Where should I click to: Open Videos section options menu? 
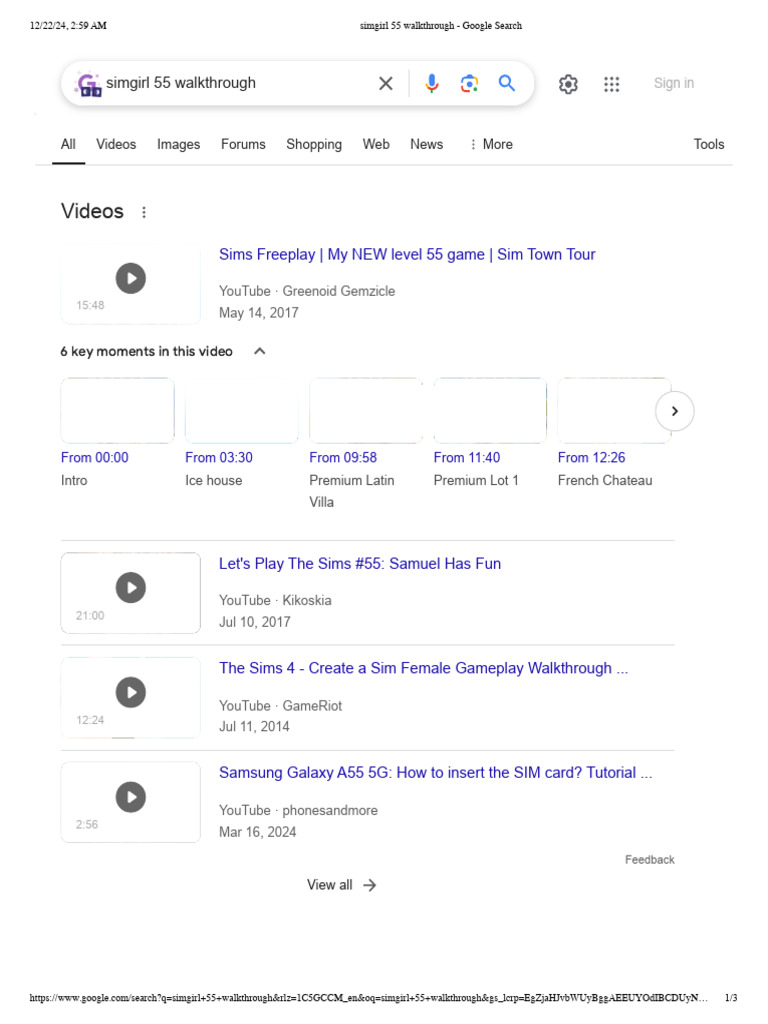point(144,212)
